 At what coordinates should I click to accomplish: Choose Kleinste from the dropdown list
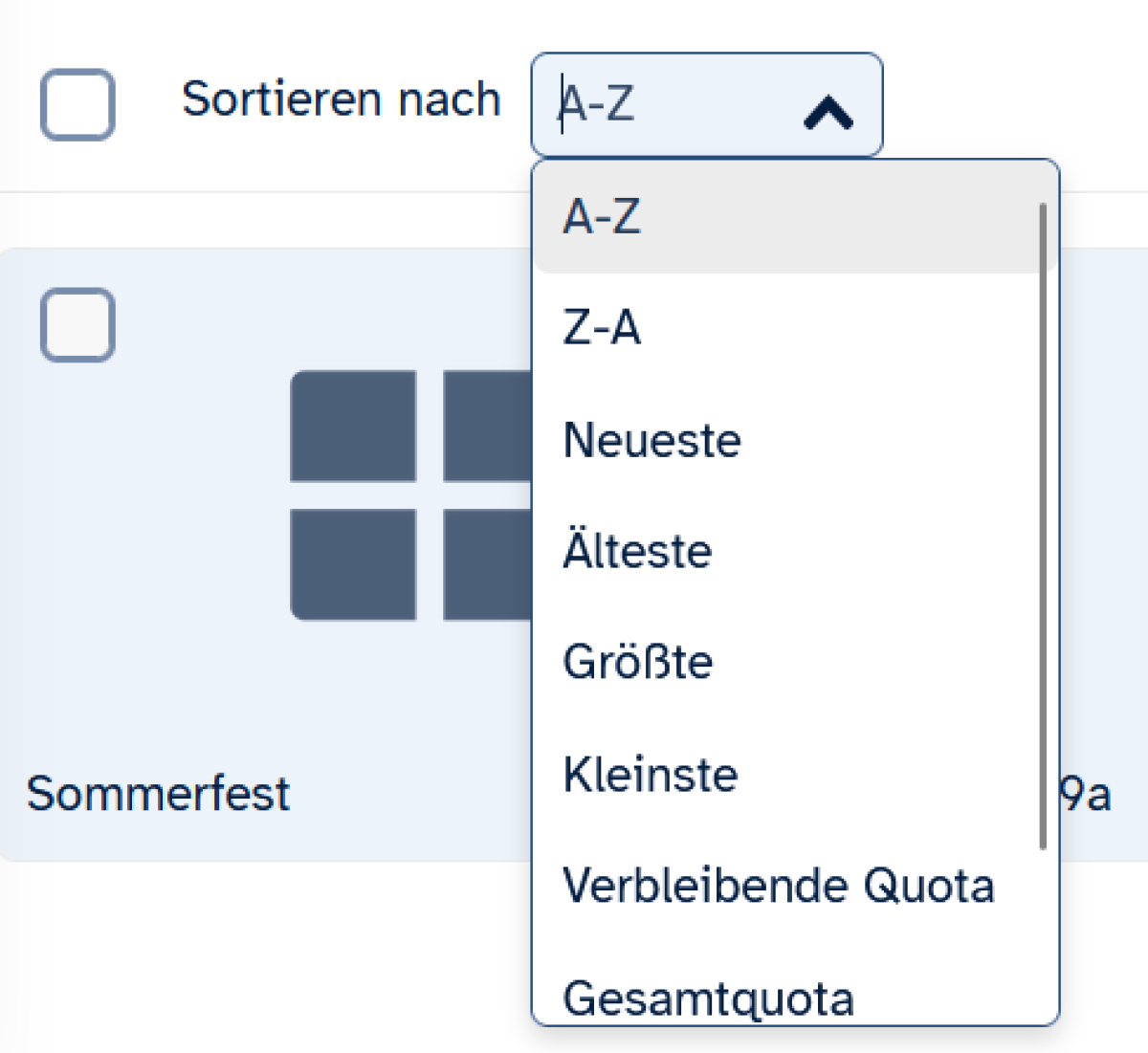click(x=651, y=775)
